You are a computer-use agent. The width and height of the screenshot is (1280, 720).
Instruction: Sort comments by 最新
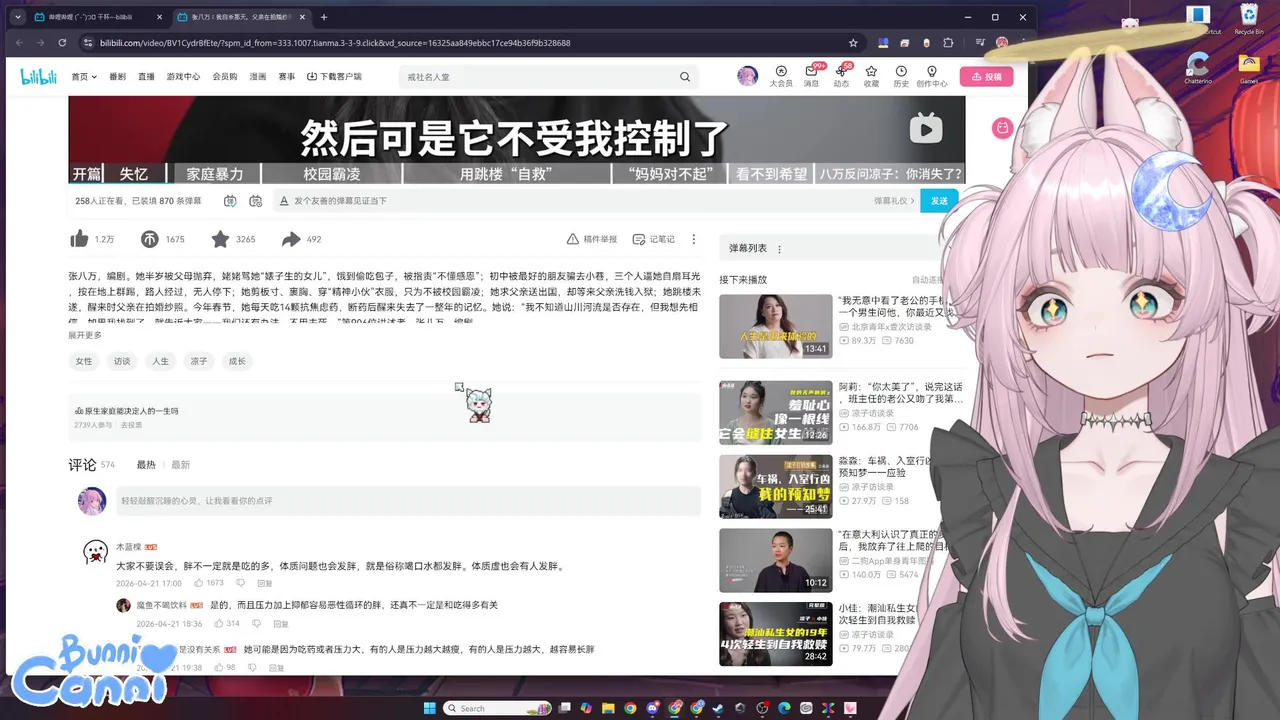click(x=180, y=465)
